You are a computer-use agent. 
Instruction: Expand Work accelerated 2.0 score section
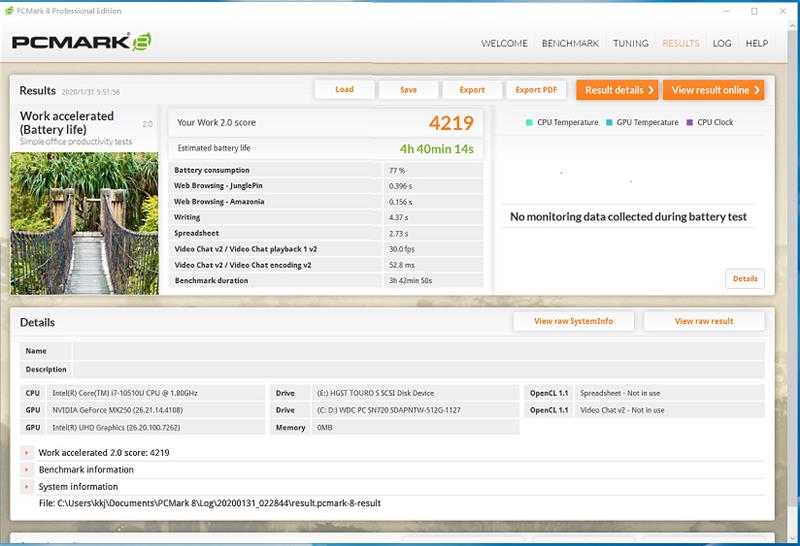pyautogui.click(x=28, y=453)
